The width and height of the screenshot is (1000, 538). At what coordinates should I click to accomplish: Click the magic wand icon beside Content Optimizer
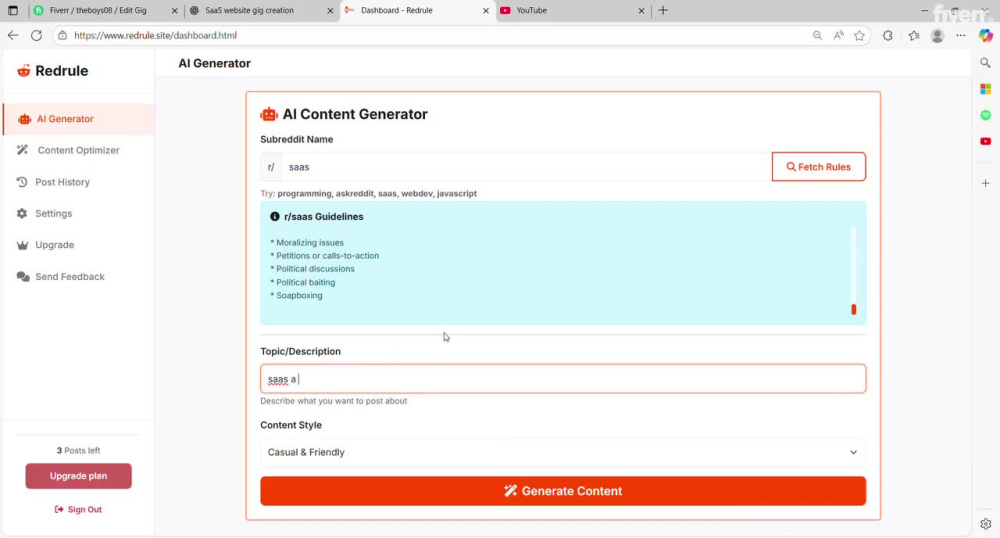pyautogui.click(x=22, y=150)
